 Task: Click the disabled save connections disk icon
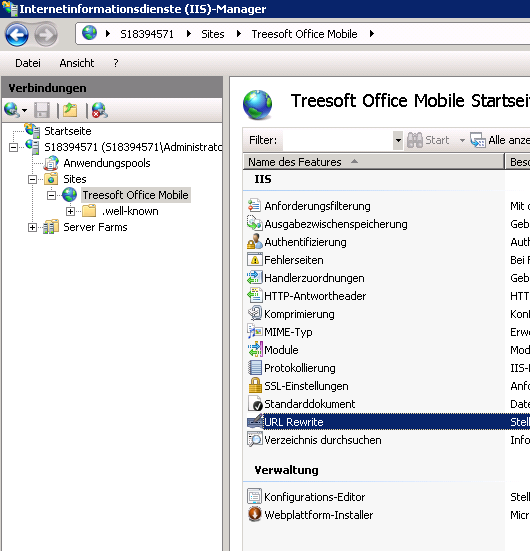click(x=42, y=110)
